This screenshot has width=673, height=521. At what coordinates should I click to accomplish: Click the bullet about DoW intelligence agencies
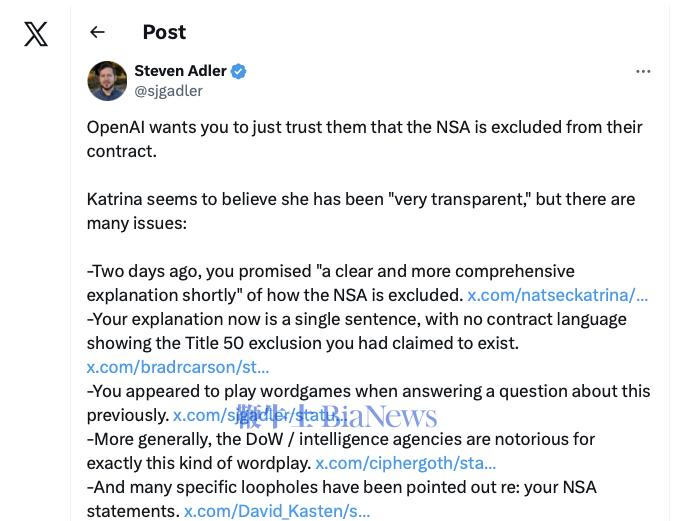pyautogui.click(x=341, y=451)
